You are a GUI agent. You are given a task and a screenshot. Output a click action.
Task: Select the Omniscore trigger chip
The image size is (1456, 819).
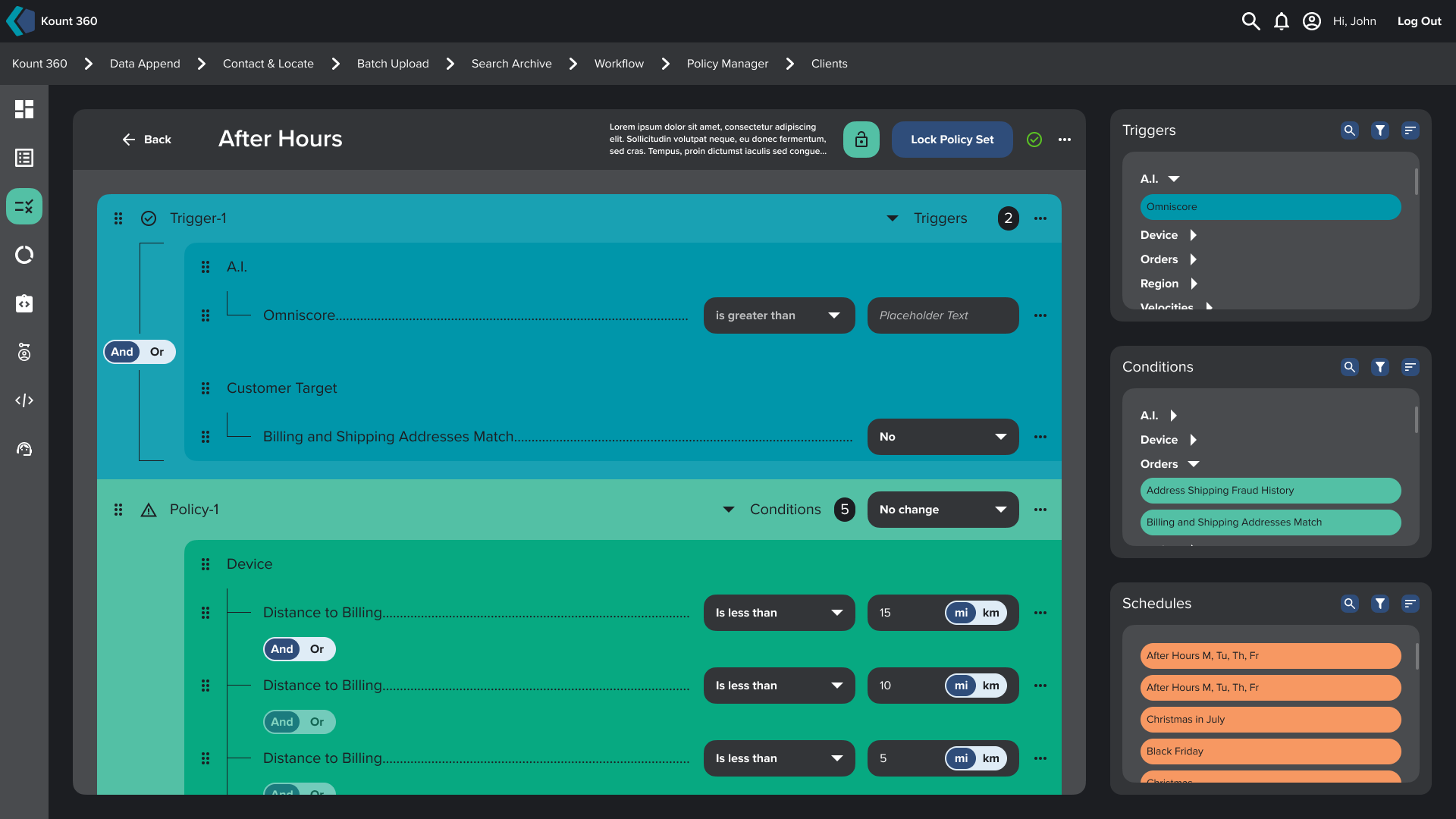(1271, 207)
